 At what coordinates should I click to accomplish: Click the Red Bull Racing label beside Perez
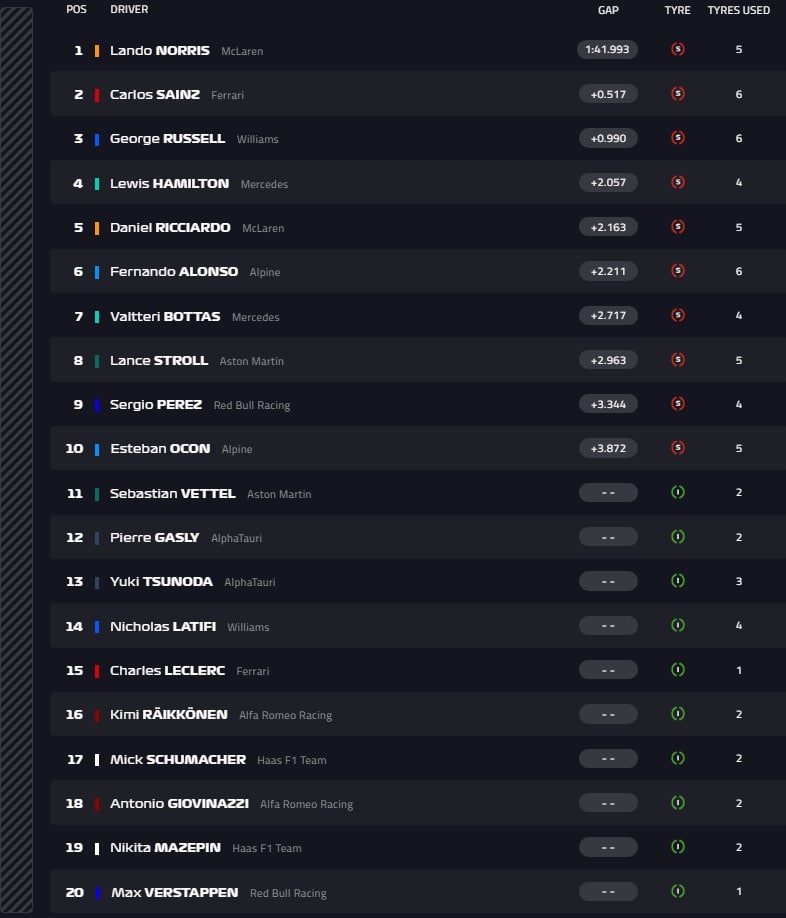252,405
